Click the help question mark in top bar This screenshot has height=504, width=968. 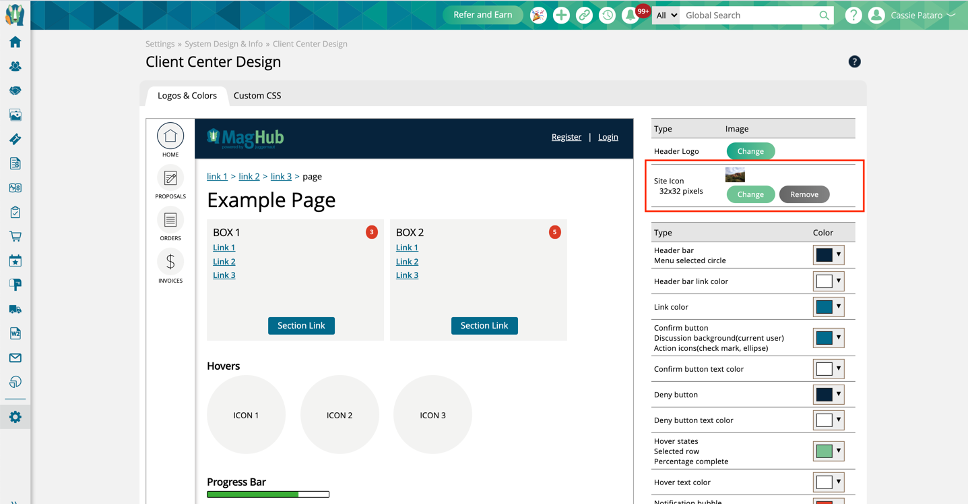pyautogui.click(x=853, y=15)
